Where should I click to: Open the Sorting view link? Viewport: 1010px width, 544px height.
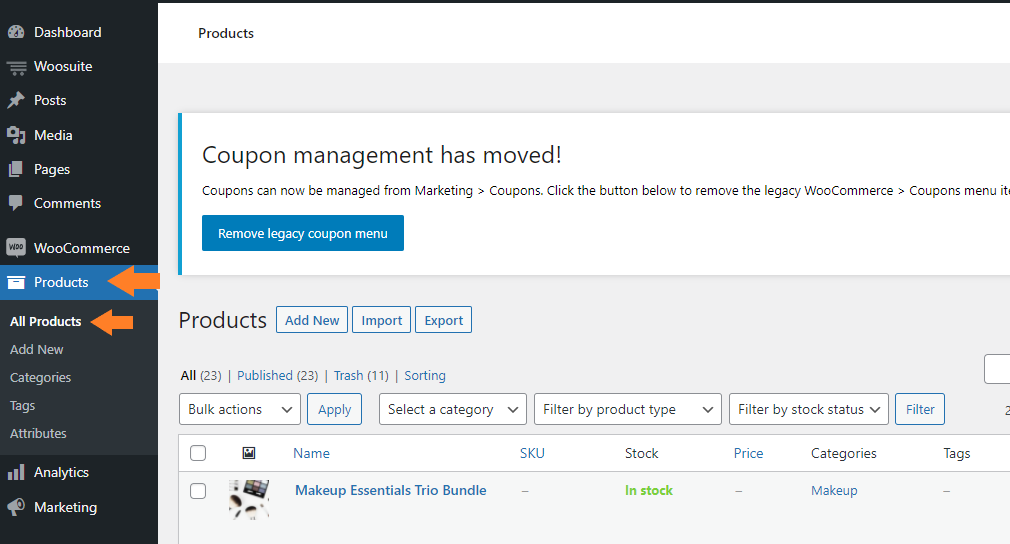[x=424, y=375]
